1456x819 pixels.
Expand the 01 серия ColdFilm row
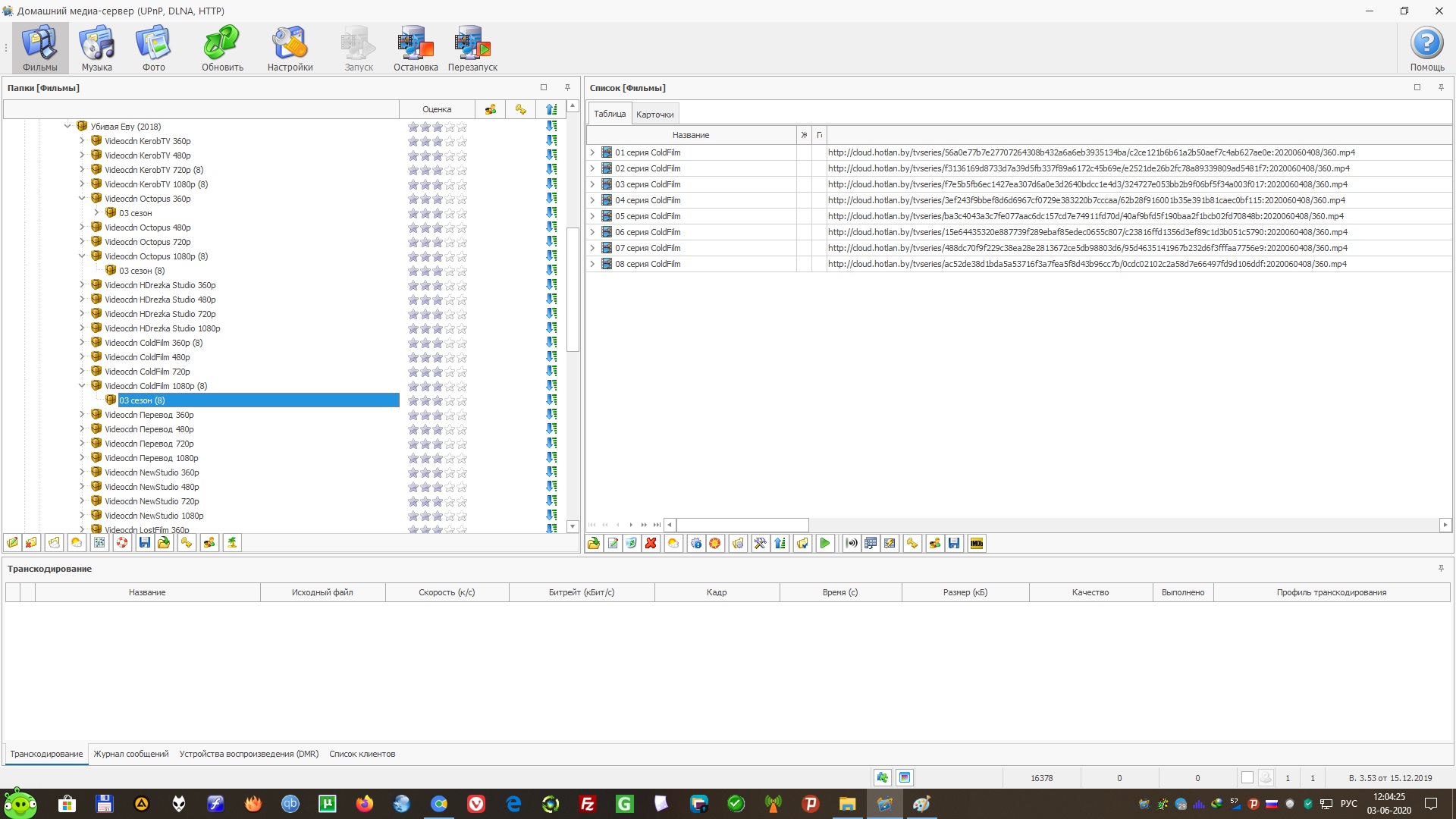coord(592,152)
